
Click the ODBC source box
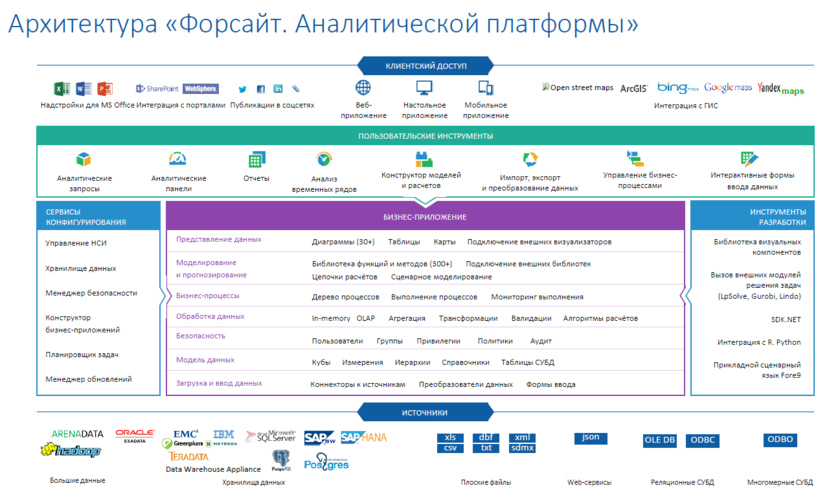703,440
